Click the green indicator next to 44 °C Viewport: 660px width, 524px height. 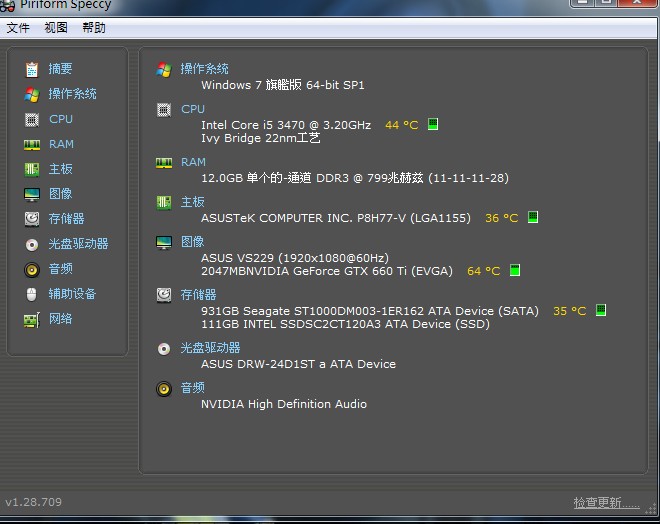click(x=433, y=124)
